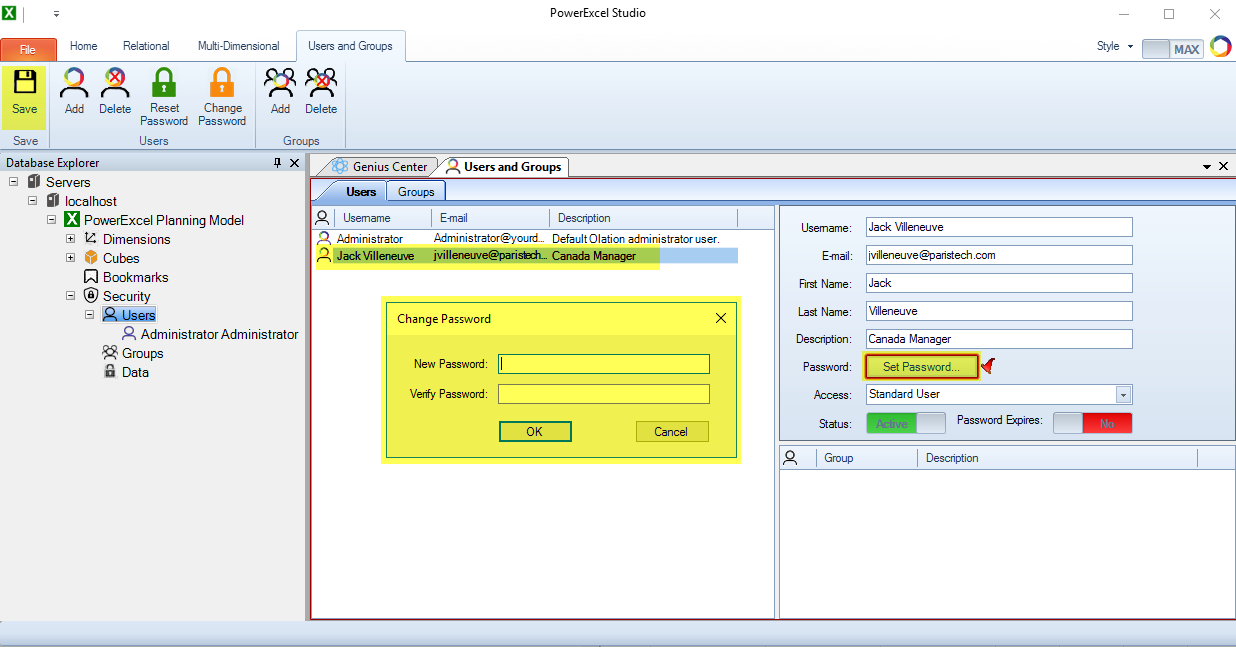Pin the Database Explorer panel
Image resolution: width=1236 pixels, height=647 pixels.
click(277, 163)
